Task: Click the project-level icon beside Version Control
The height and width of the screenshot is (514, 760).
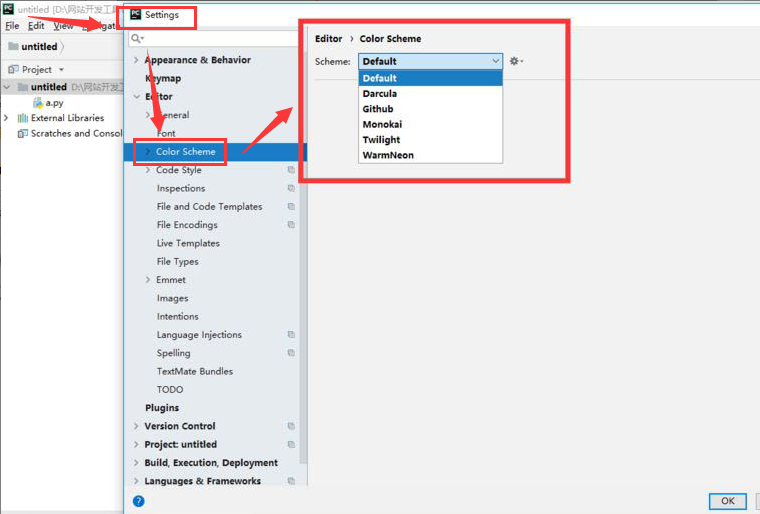Action: pos(291,426)
